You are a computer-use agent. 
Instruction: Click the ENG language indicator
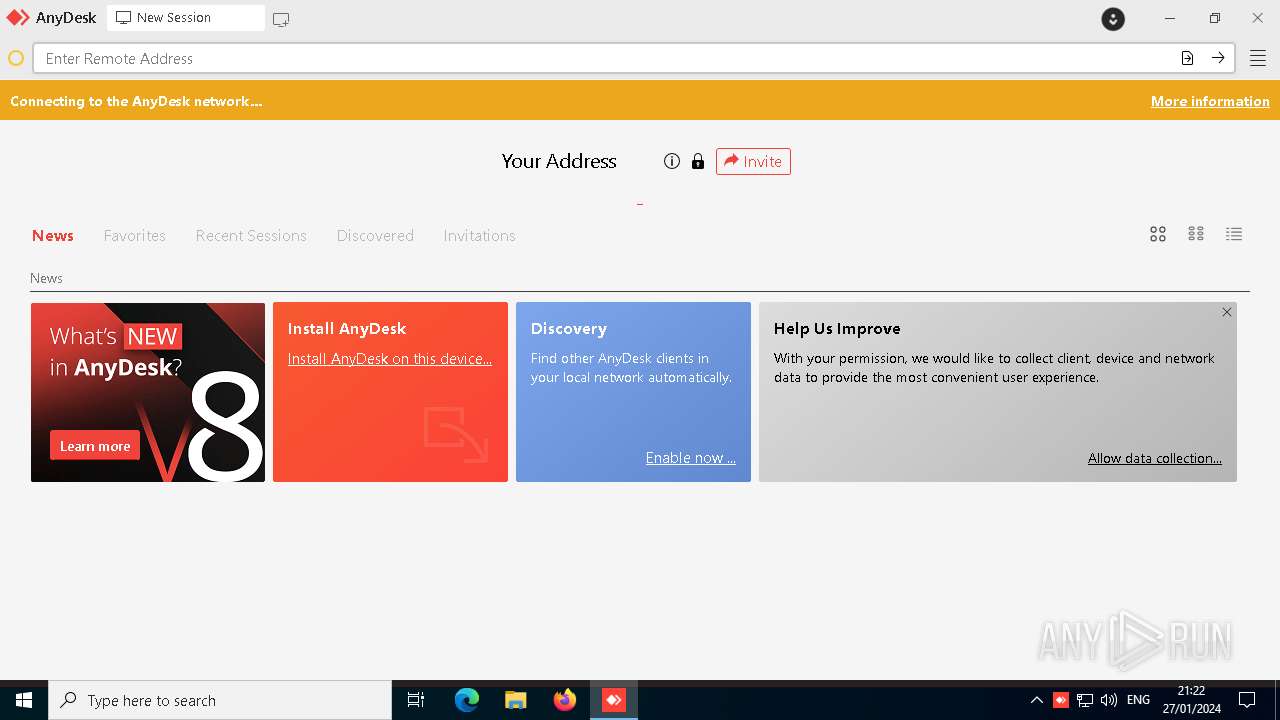coord(1138,700)
